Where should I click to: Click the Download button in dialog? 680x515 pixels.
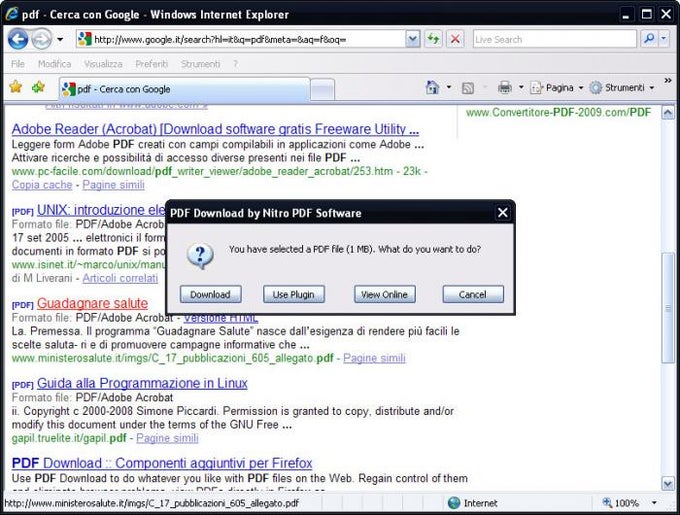click(210, 294)
